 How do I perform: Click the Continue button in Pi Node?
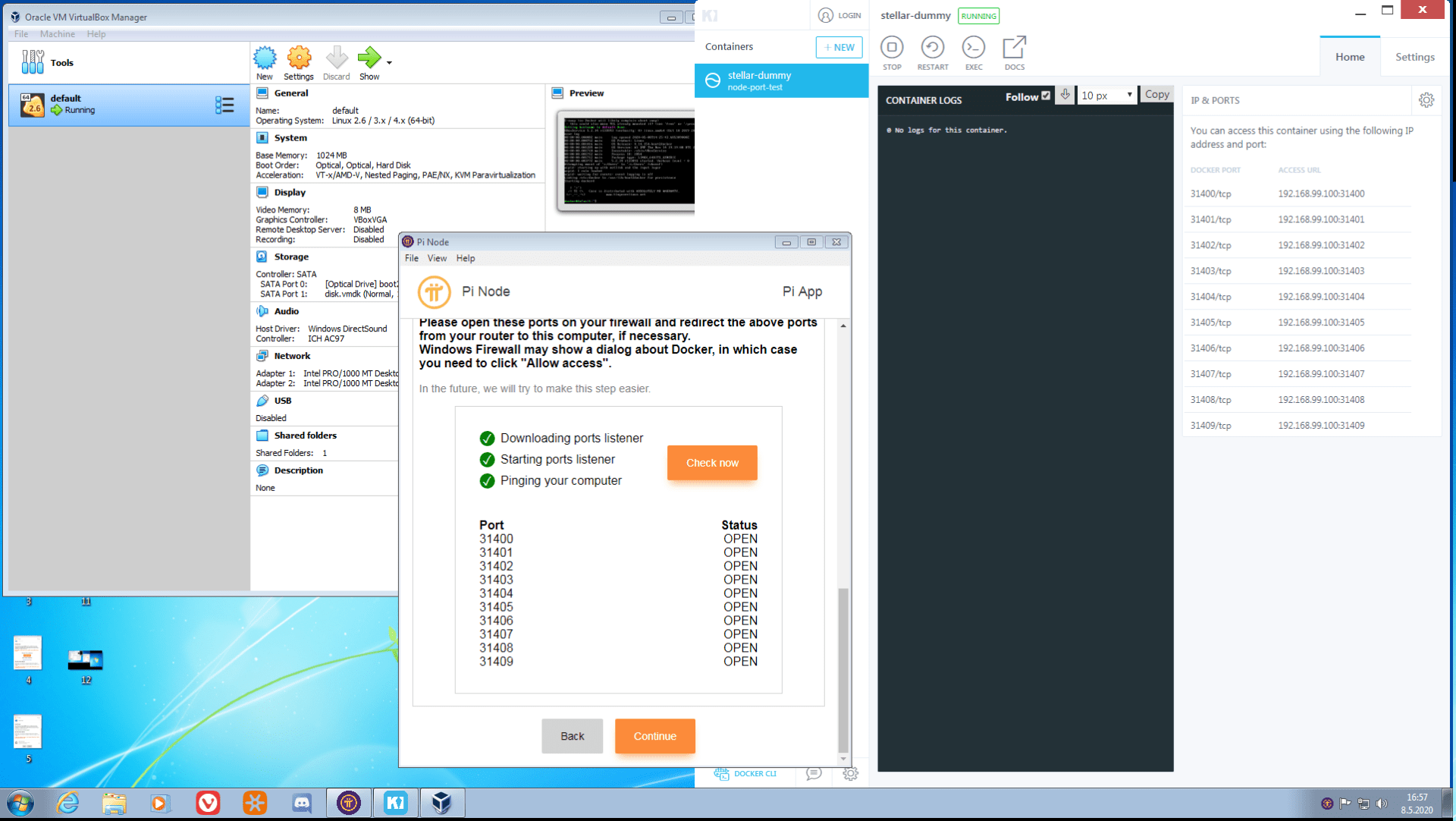pos(655,736)
